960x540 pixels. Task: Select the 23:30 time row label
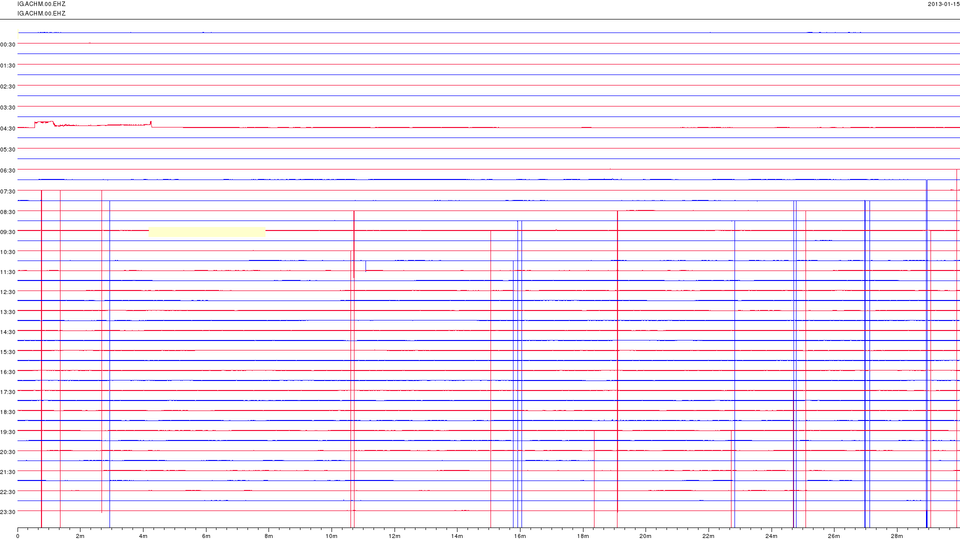[8, 512]
